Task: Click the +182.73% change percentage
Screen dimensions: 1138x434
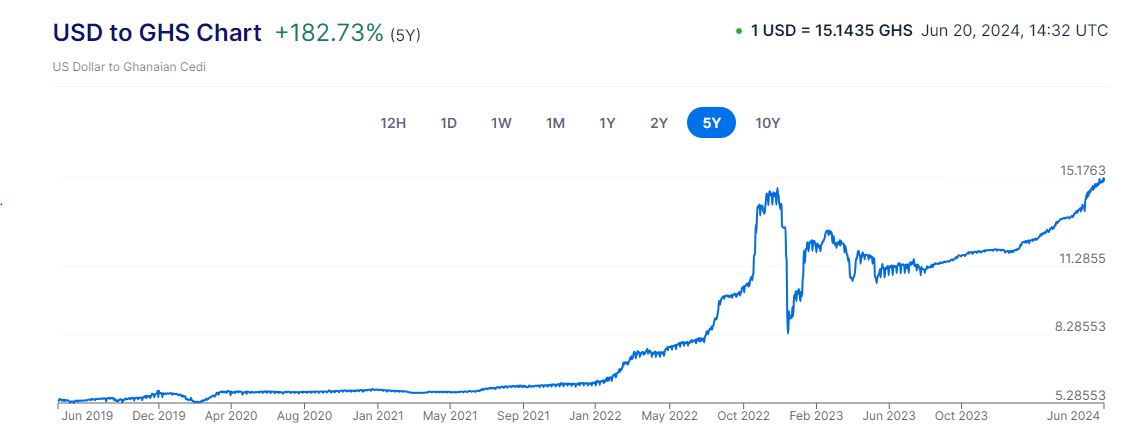Action: point(329,32)
